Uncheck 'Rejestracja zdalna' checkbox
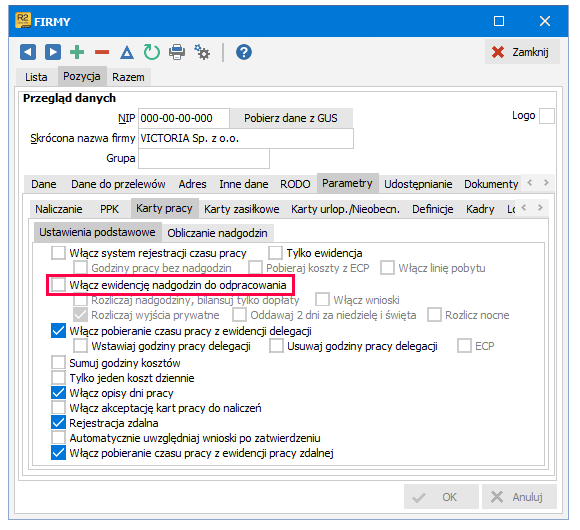This screenshot has height=530, width=580. point(58,423)
